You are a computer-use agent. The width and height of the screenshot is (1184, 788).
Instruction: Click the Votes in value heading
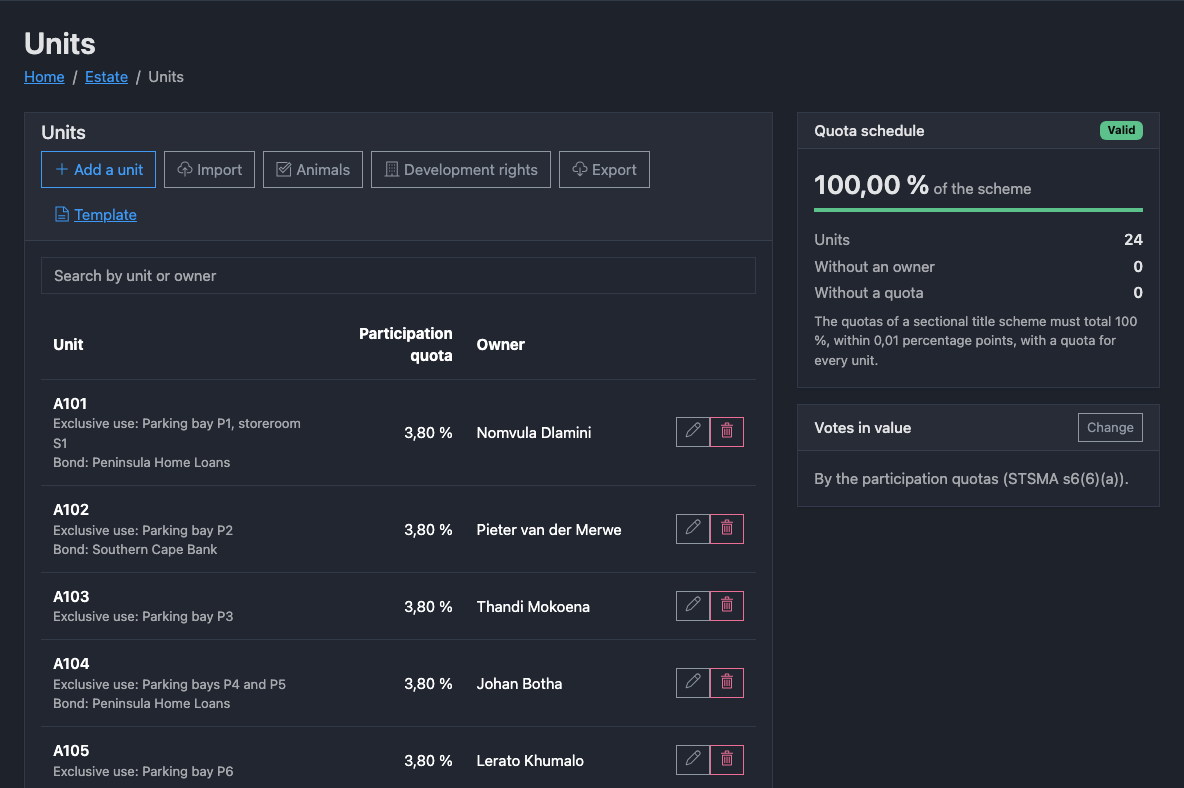point(862,428)
